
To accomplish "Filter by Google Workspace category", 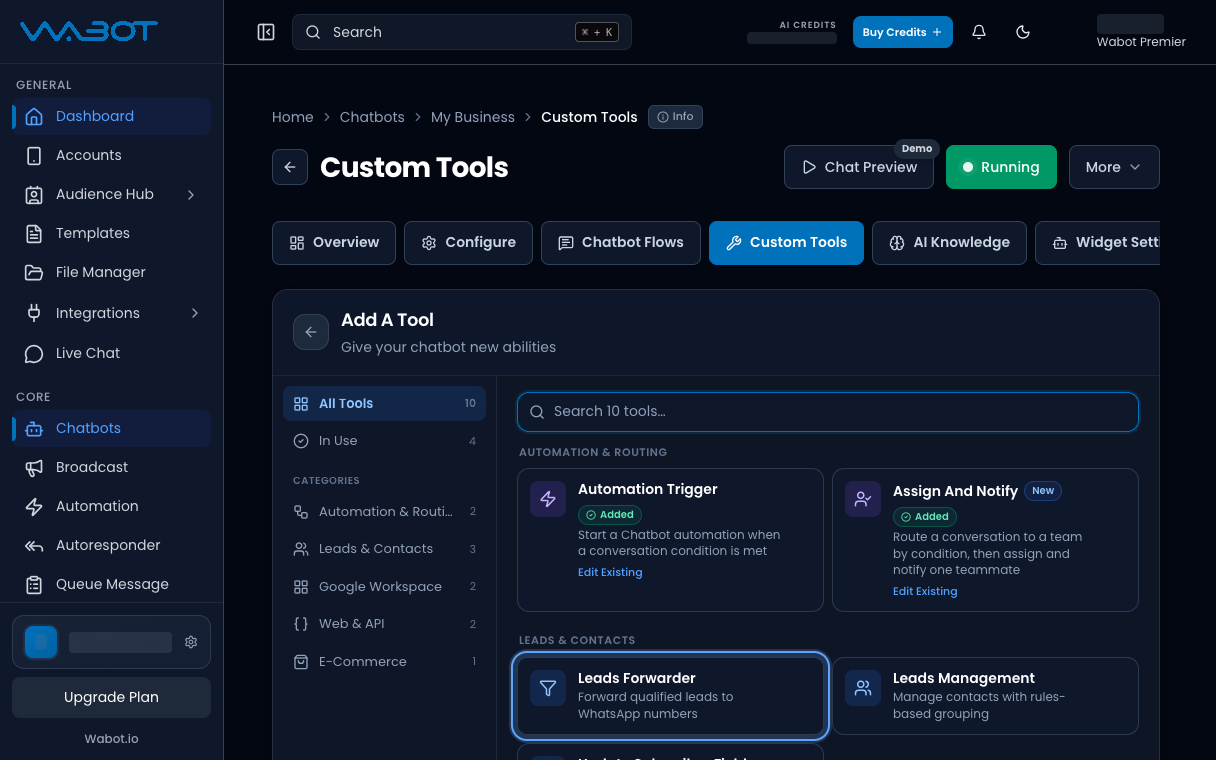I will (x=385, y=587).
